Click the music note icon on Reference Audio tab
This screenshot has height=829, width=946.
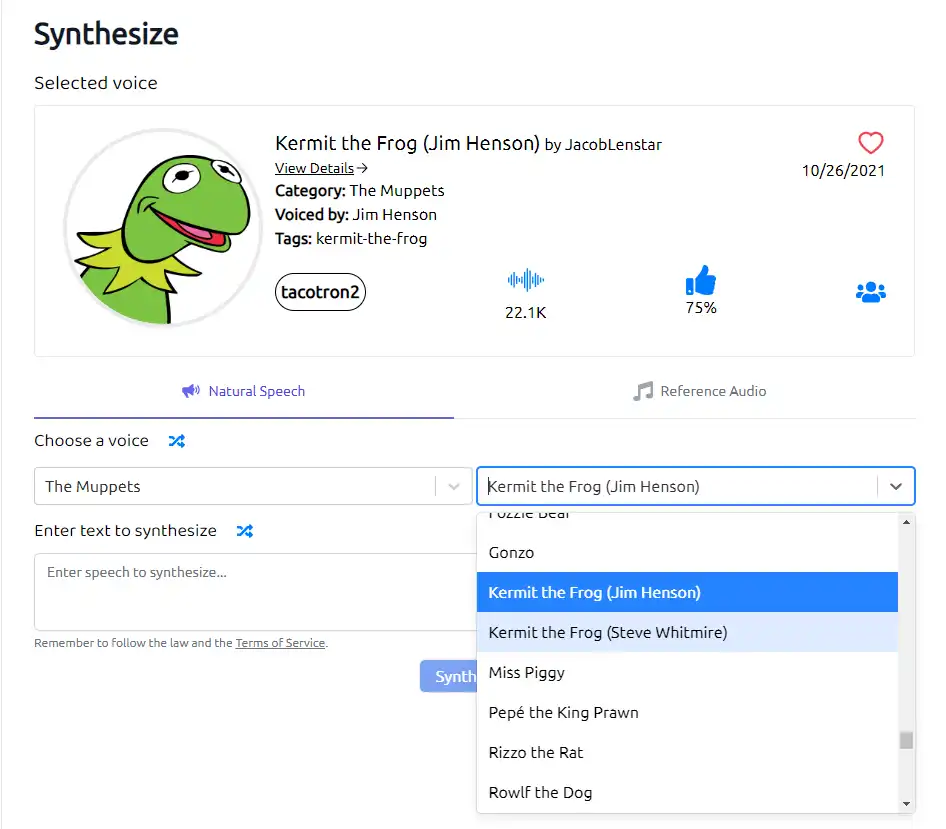pyautogui.click(x=643, y=391)
